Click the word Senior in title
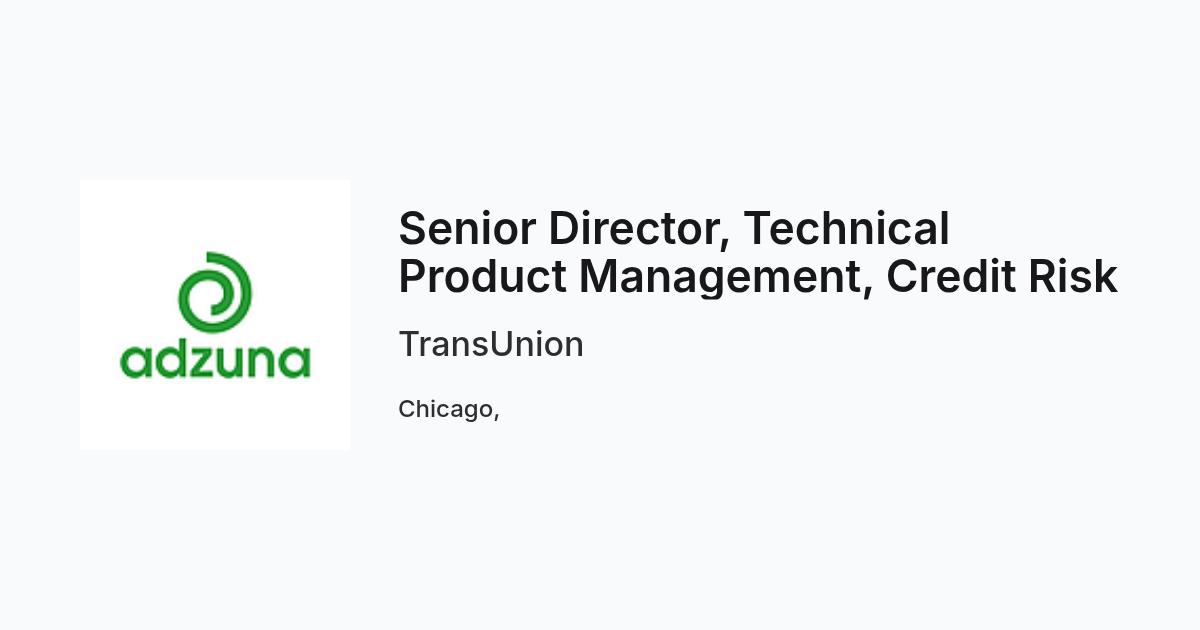The height and width of the screenshot is (630, 1200). click(467, 228)
